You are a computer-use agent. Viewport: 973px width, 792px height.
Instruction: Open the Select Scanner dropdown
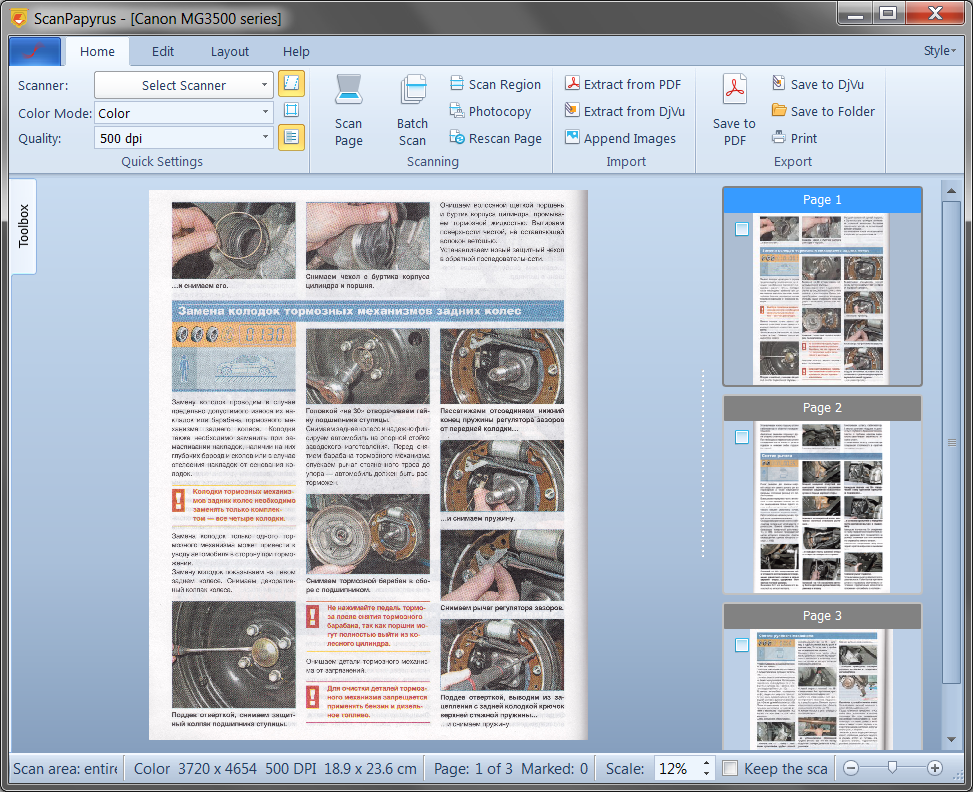point(184,86)
